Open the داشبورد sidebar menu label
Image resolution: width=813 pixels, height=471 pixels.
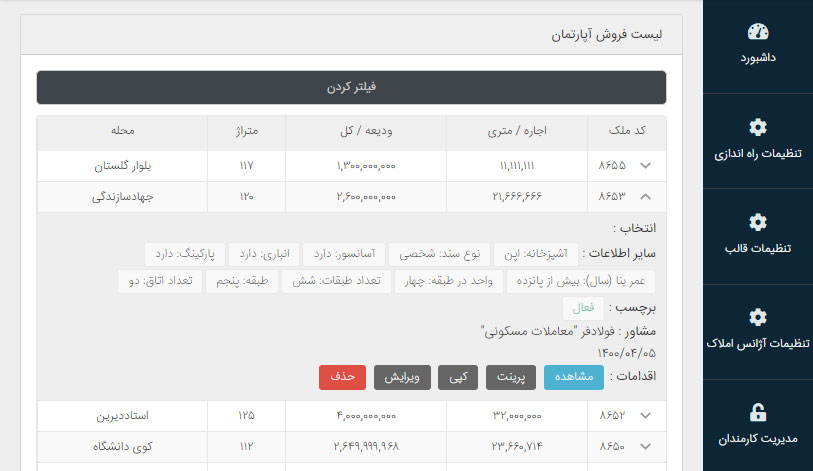758,58
